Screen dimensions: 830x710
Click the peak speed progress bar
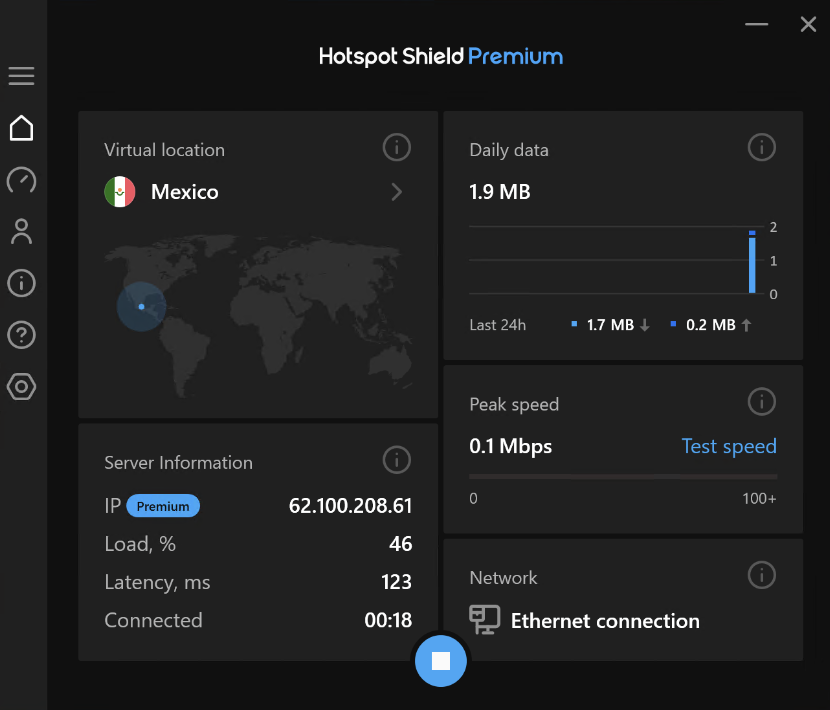coord(623,477)
